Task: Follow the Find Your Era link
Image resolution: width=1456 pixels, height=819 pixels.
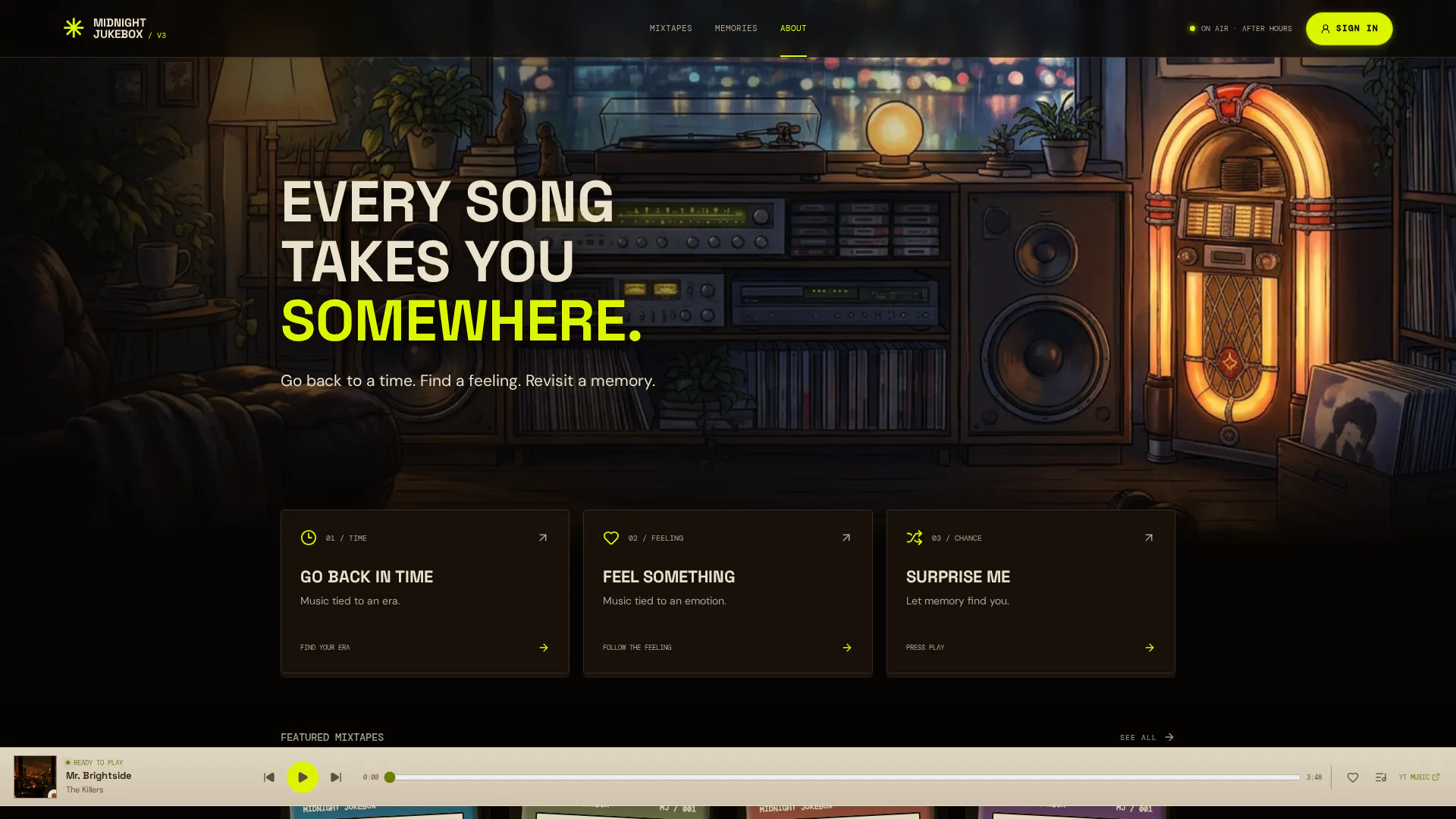Action: 325,648
